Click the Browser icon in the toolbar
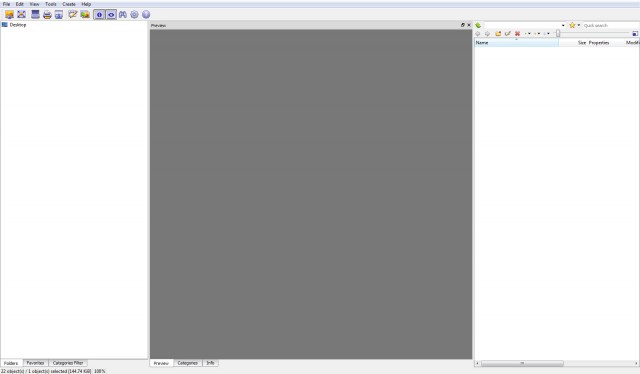 [9, 14]
